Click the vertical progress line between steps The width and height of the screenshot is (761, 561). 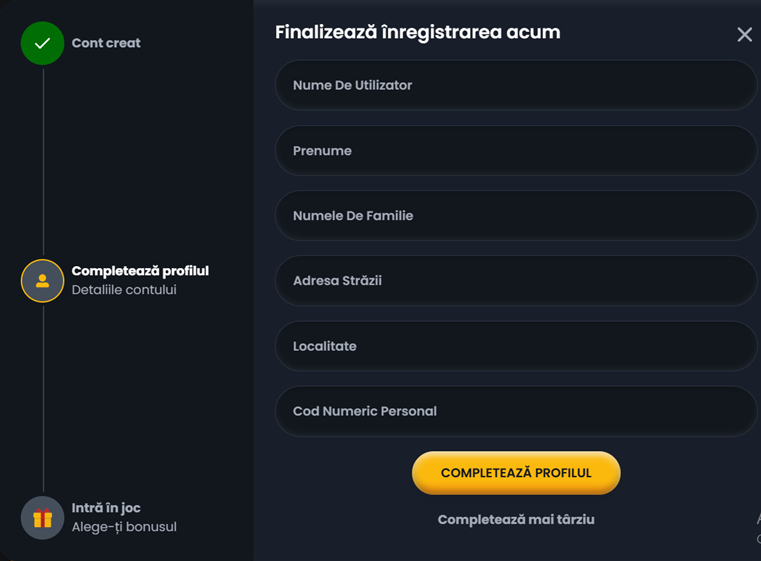click(43, 160)
